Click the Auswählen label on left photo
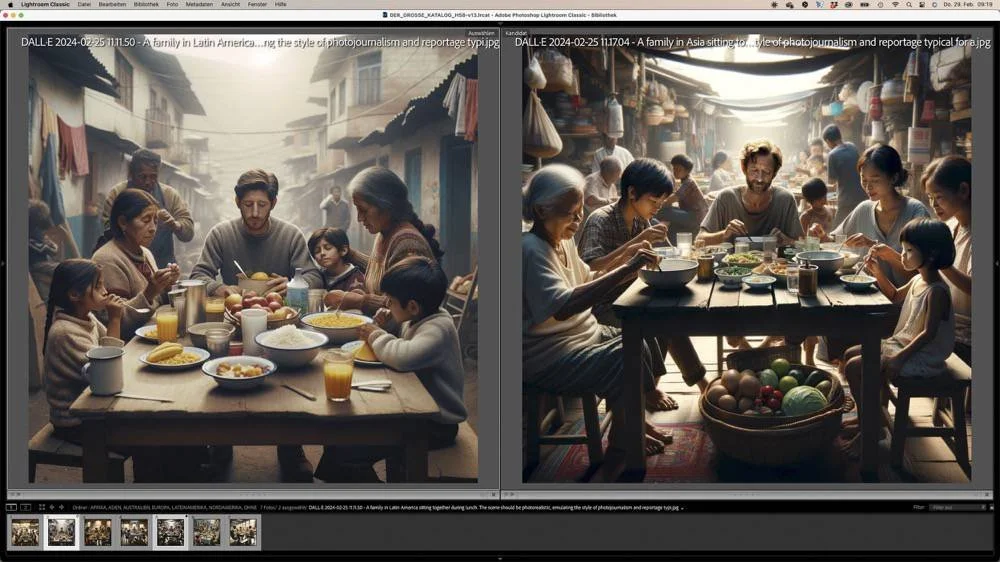The image size is (1000, 562). [x=482, y=33]
